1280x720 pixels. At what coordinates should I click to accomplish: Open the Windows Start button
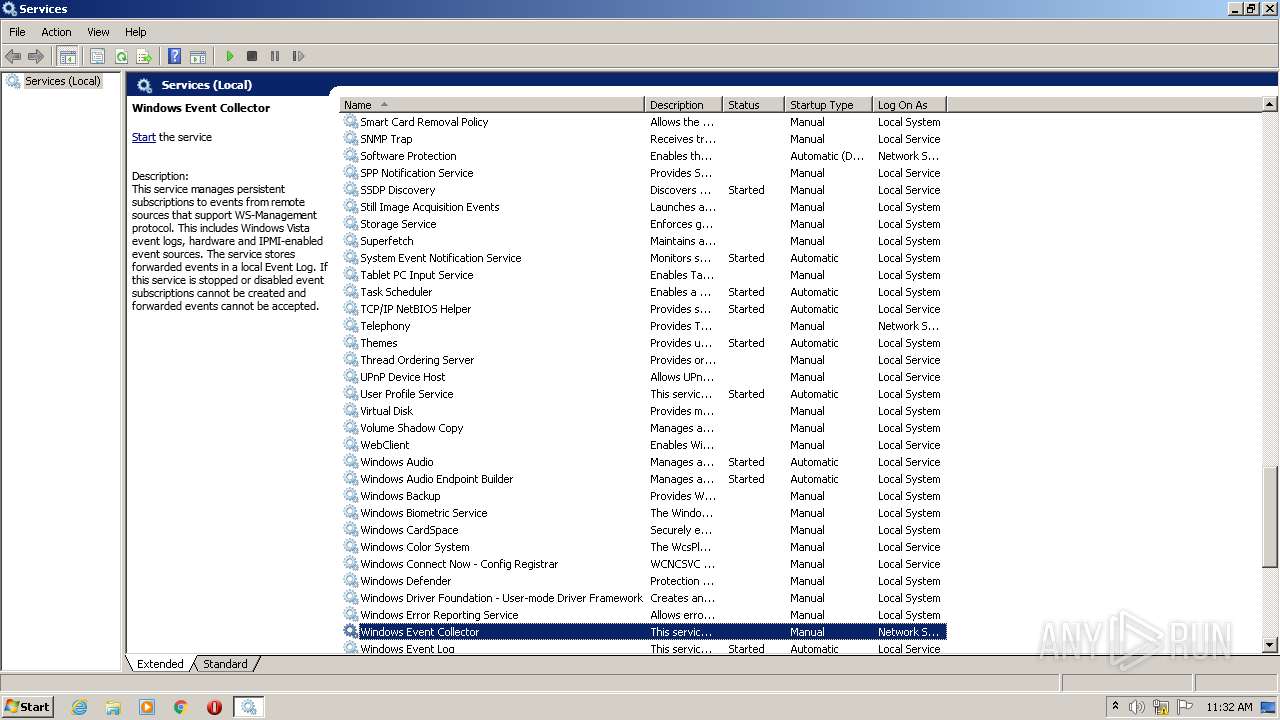[28, 706]
